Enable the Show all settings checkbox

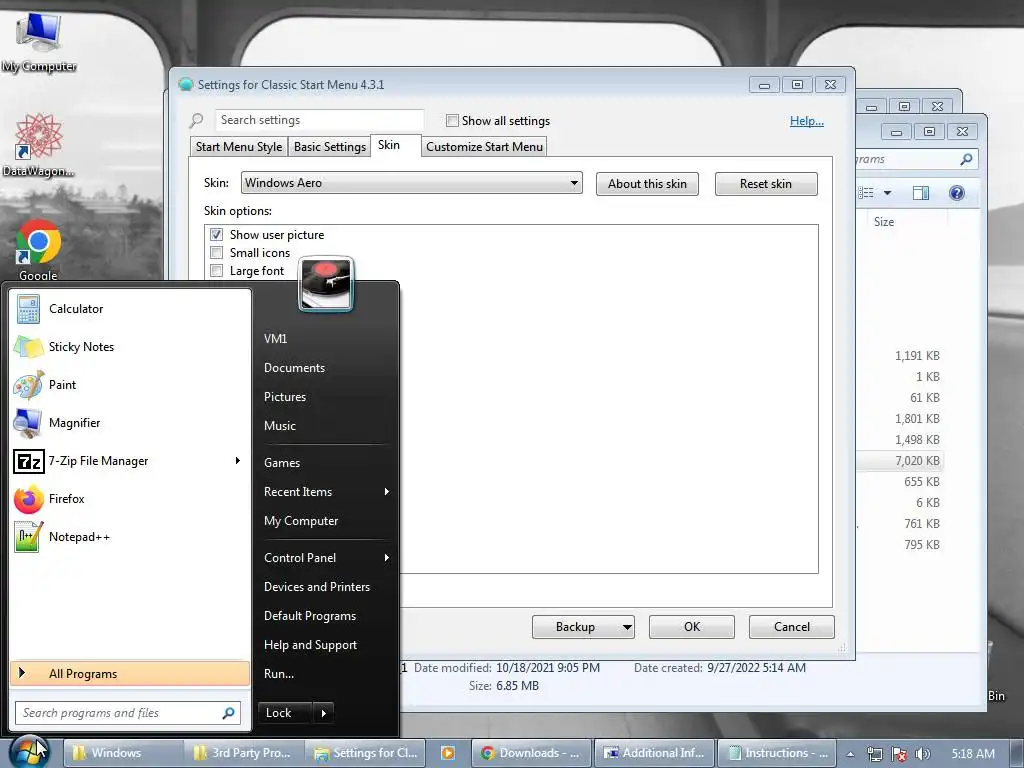tap(452, 120)
